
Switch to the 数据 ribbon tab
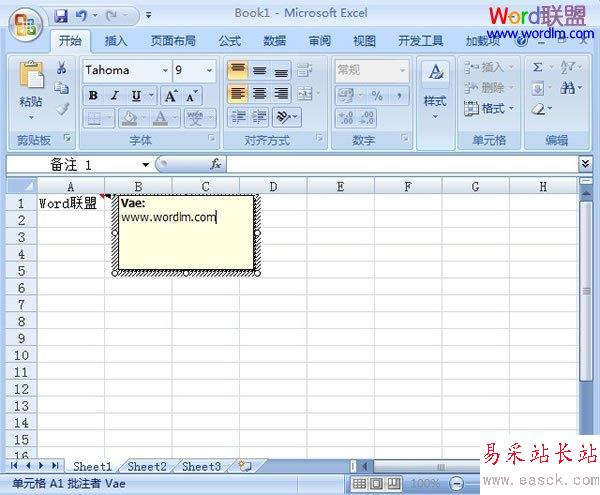[275, 41]
